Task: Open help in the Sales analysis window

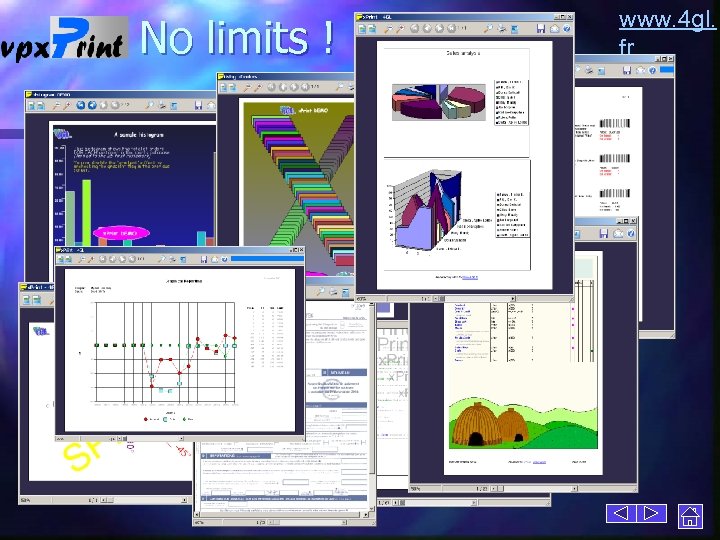Action: tap(567, 29)
